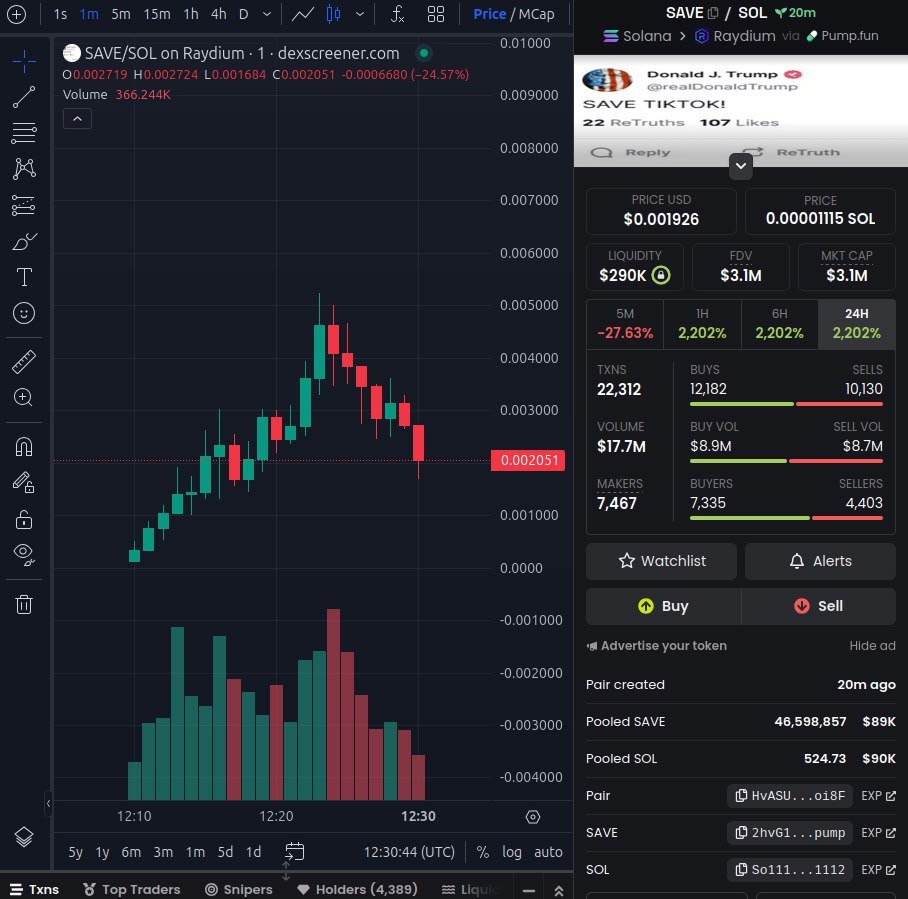Select the crosshair cursor tool
Screen dimensions: 908x899
[24, 61]
